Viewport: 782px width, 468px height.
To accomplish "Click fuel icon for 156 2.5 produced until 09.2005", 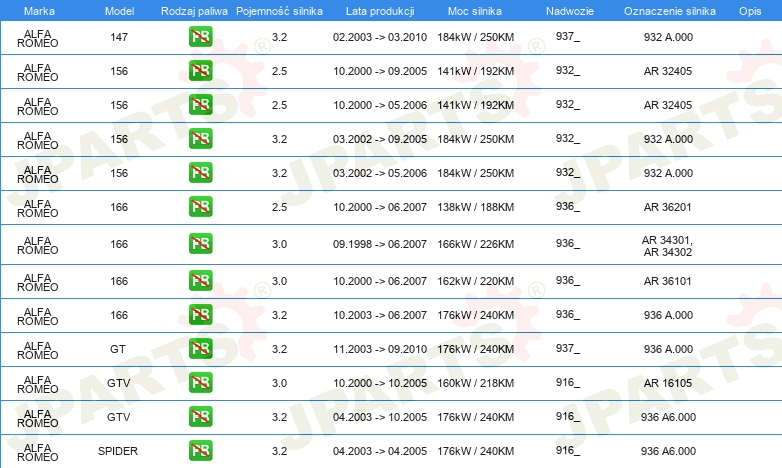I will 200,71.
